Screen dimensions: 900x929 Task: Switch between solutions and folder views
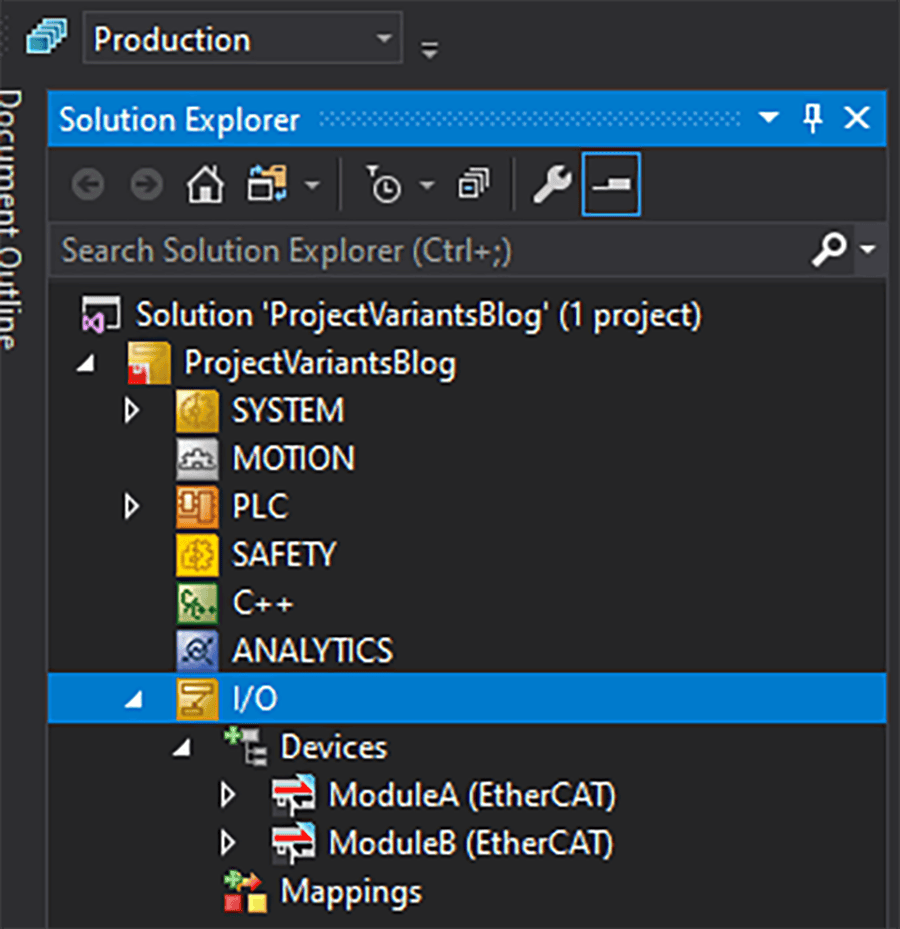(267, 183)
